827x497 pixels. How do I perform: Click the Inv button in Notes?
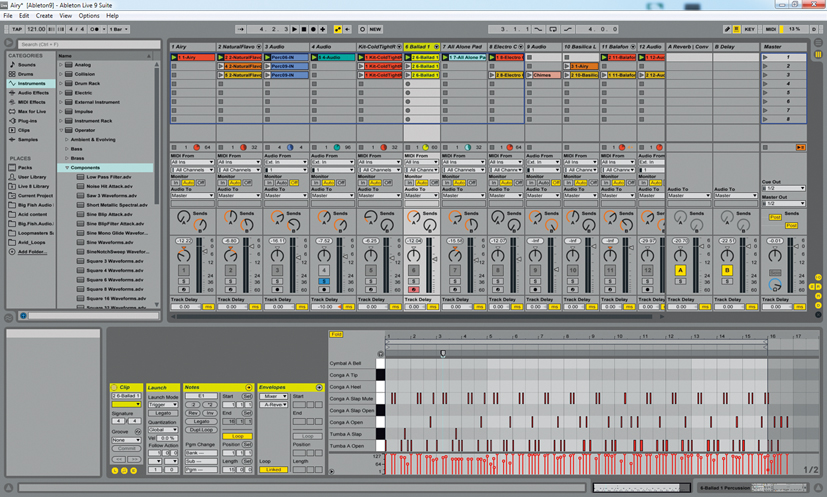[x=209, y=413]
